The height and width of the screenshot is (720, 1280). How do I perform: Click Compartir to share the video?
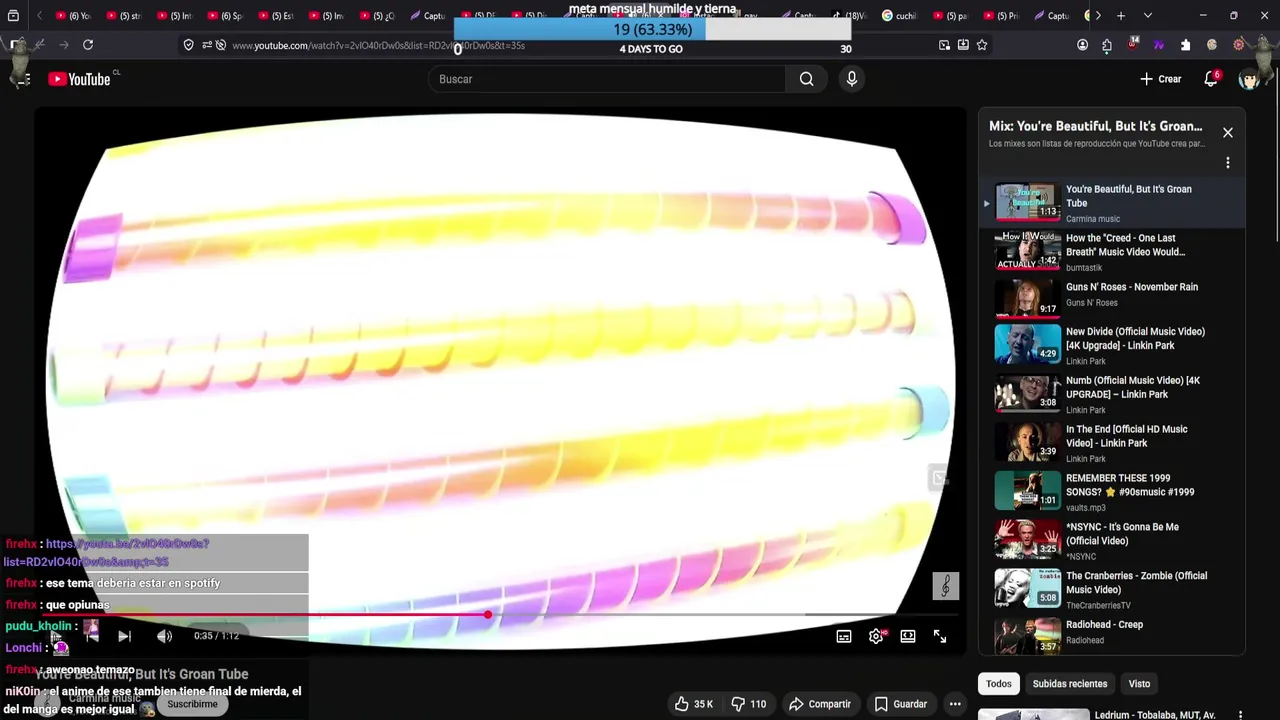(x=819, y=704)
